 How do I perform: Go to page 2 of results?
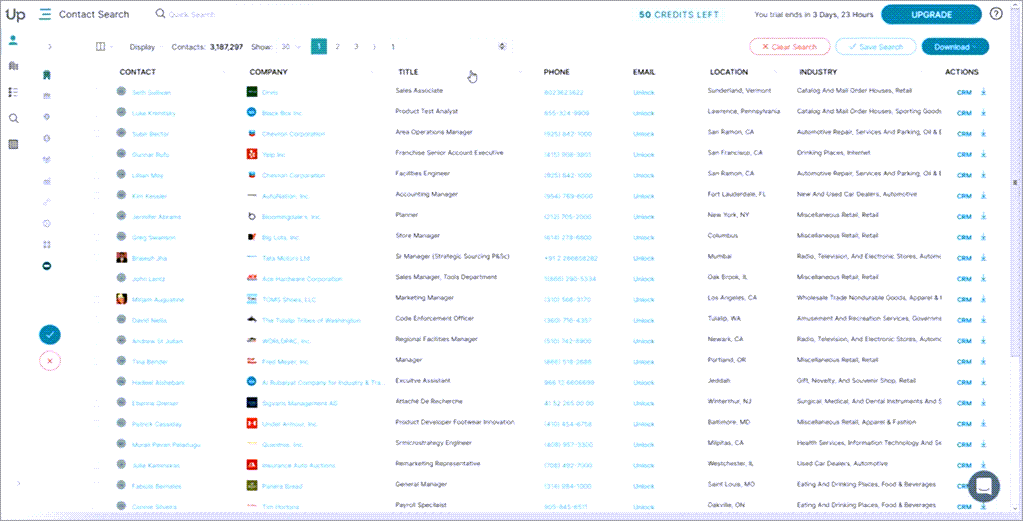coord(338,47)
